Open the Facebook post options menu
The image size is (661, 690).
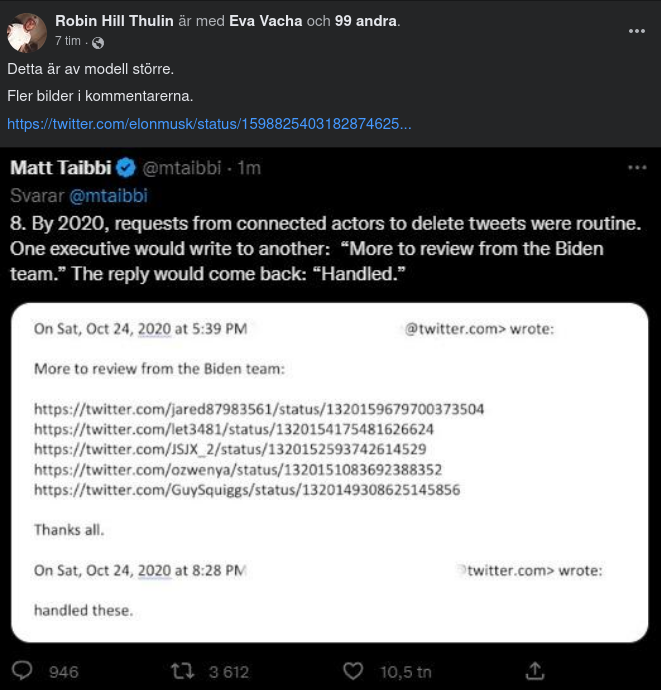tap(636, 31)
